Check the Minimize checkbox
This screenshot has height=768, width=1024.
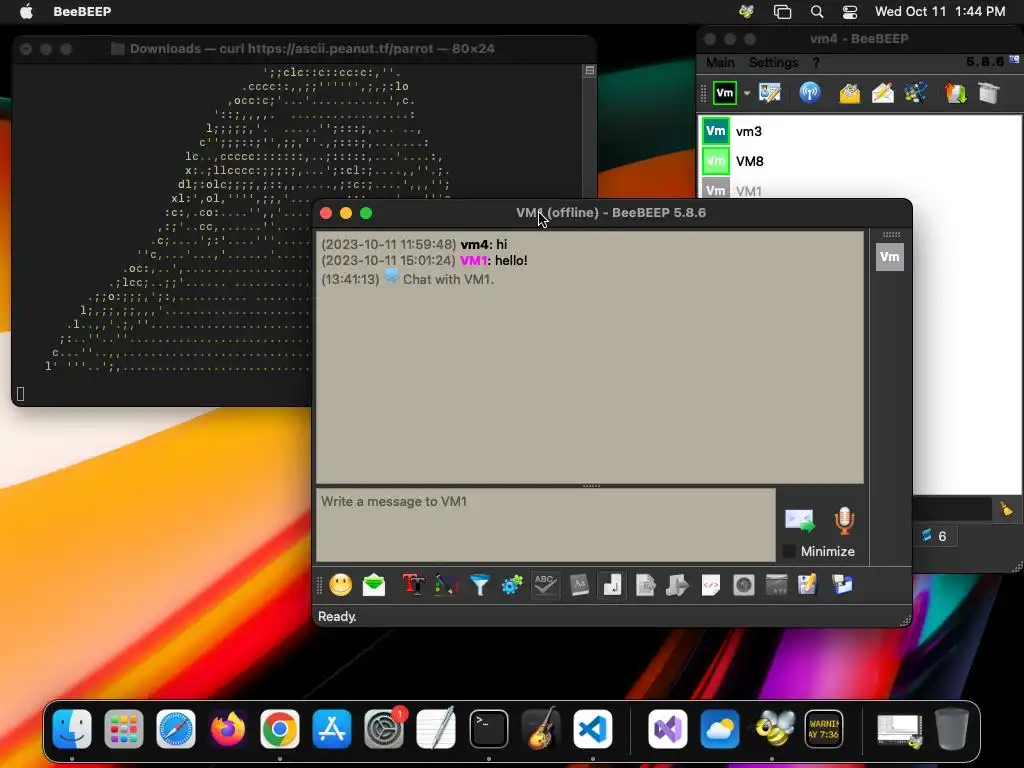pyautogui.click(x=790, y=551)
